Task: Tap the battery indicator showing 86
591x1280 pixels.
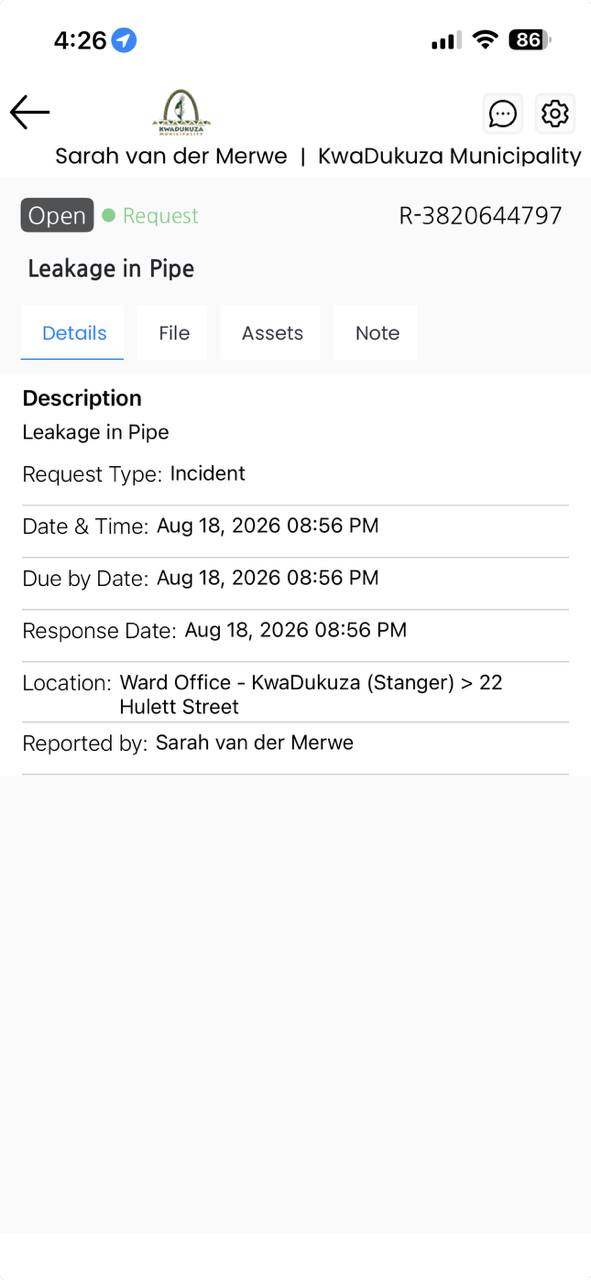Action: point(529,40)
